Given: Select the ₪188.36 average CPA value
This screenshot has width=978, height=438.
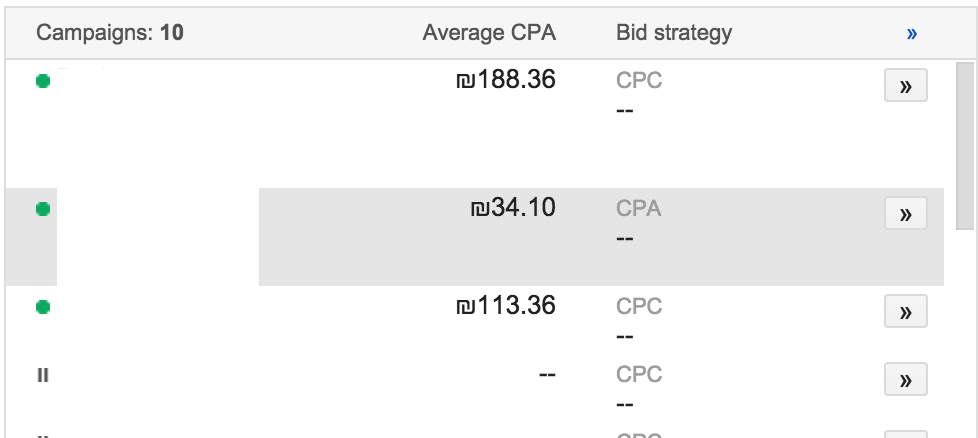Looking at the screenshot, I should pos(506,80).
